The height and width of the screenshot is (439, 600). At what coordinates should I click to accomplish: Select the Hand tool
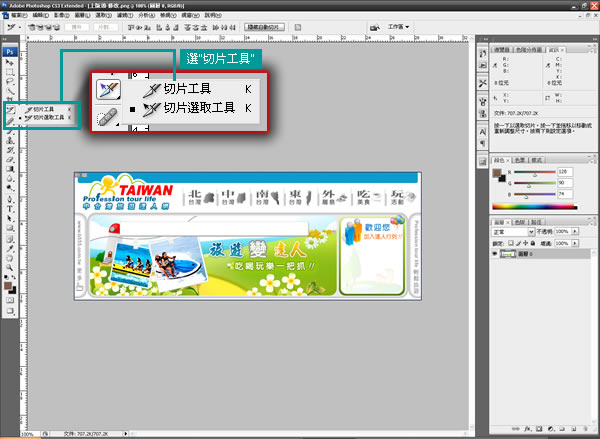point(10,258)
